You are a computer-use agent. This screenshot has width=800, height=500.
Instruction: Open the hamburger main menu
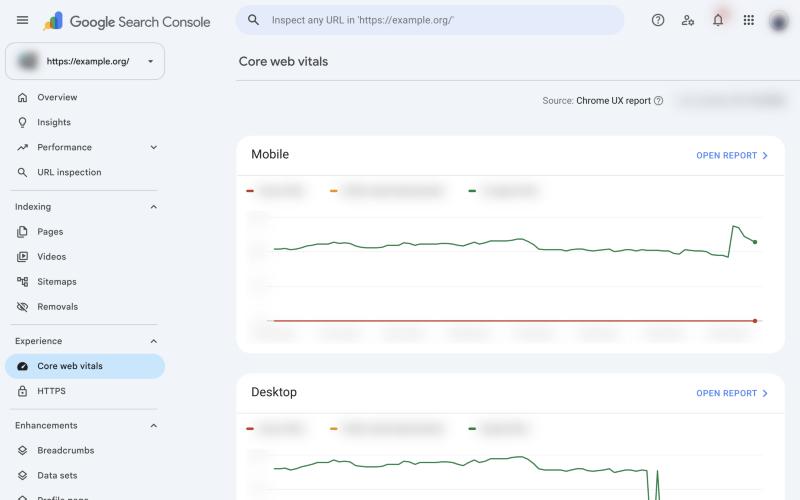click(x=22, y=20)
